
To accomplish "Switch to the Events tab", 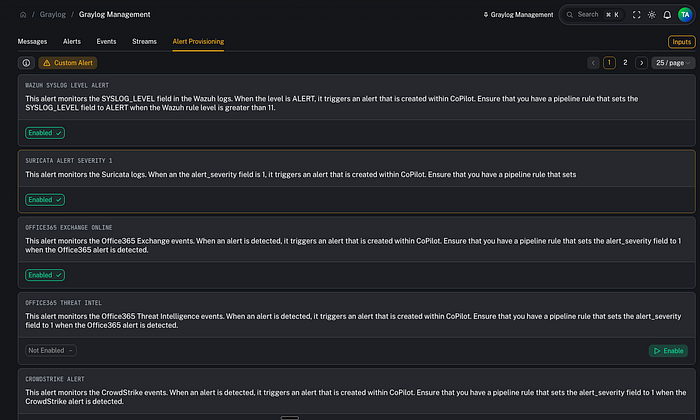I will [x=106, y=42].
